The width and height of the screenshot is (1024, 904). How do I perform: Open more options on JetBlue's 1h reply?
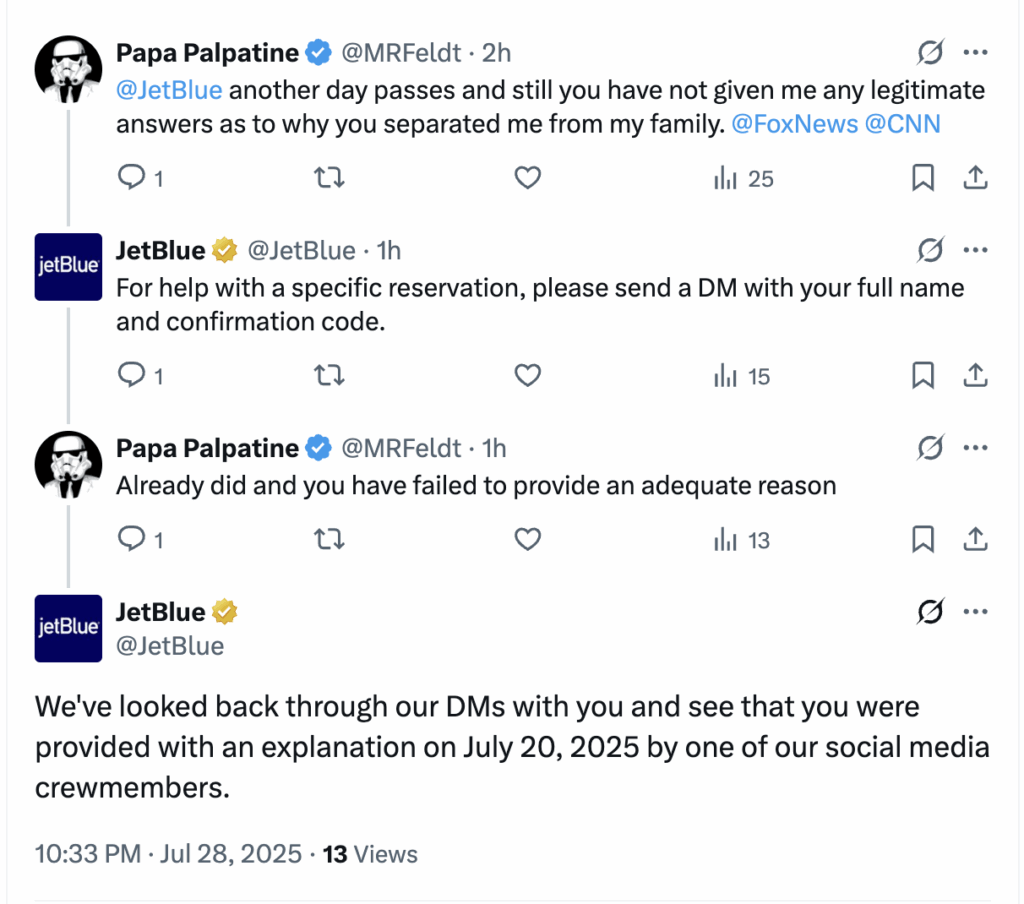(975, 251)
